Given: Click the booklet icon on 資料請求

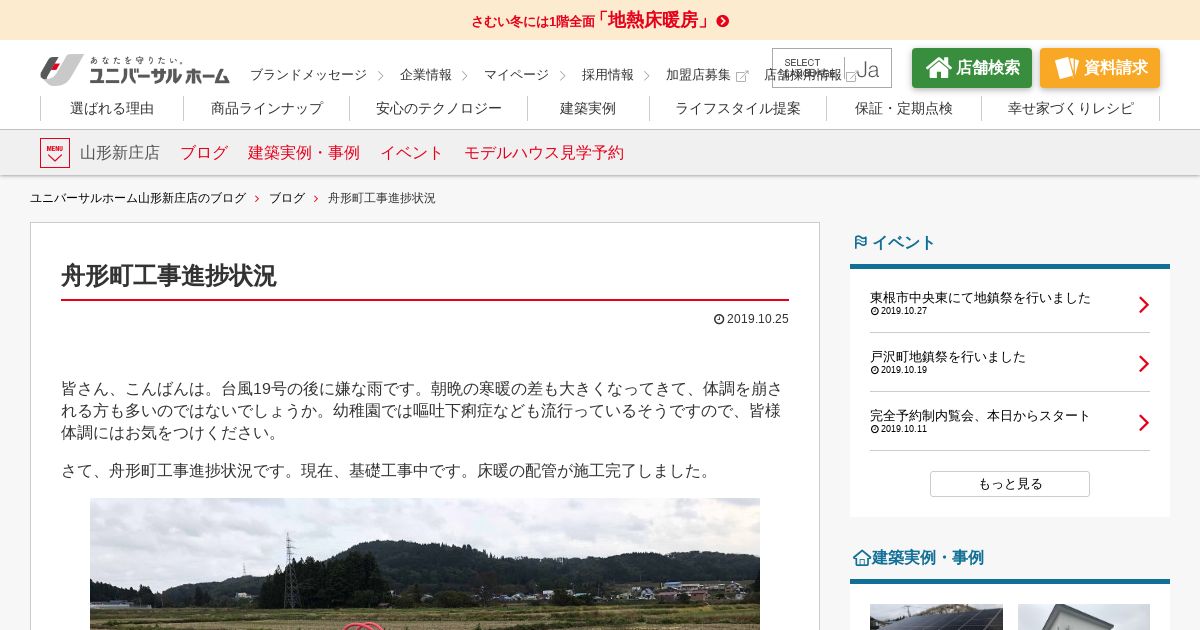Looking at the screenshot, I should (x=1066, y=68).
